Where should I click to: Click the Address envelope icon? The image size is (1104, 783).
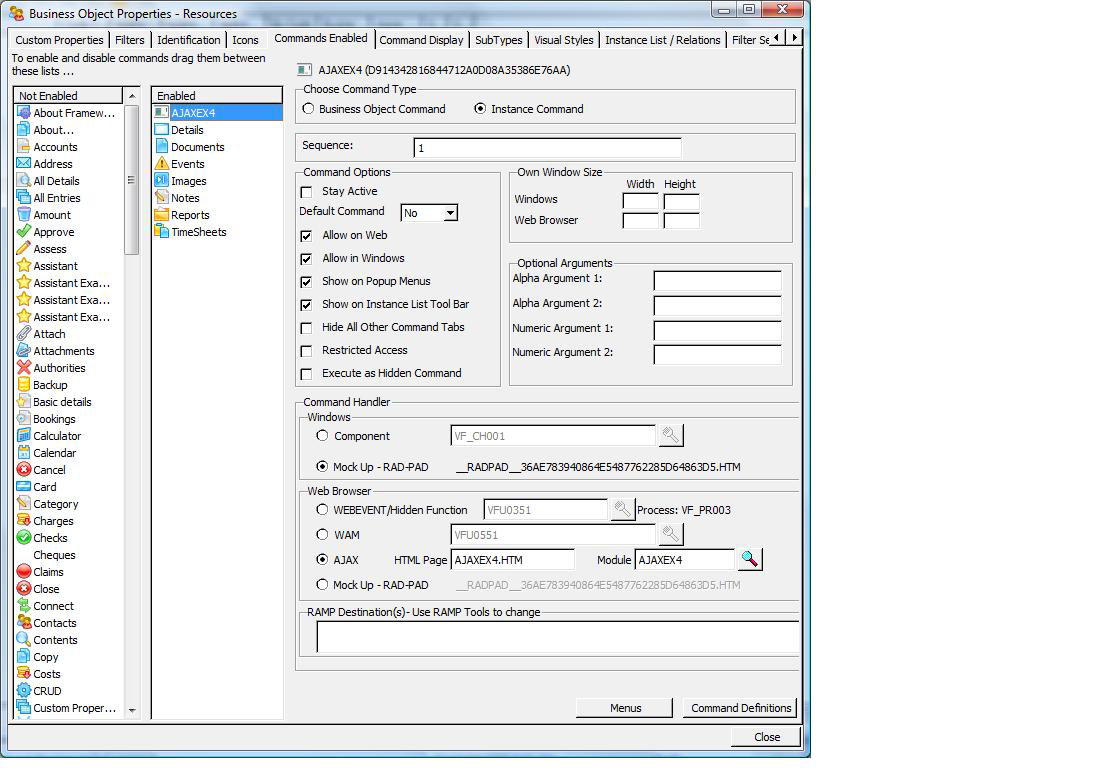(x=24, y=163)
